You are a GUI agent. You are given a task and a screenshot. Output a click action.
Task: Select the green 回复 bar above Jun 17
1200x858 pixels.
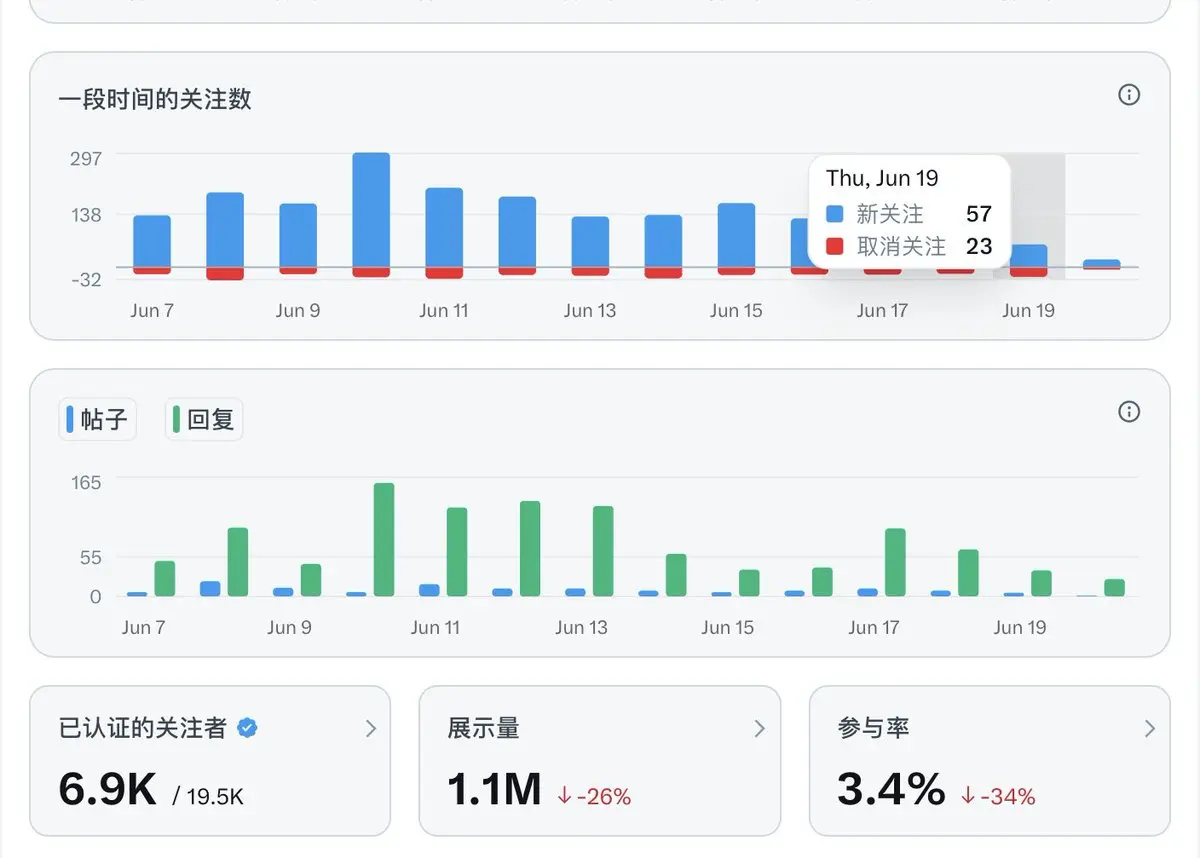895,563
